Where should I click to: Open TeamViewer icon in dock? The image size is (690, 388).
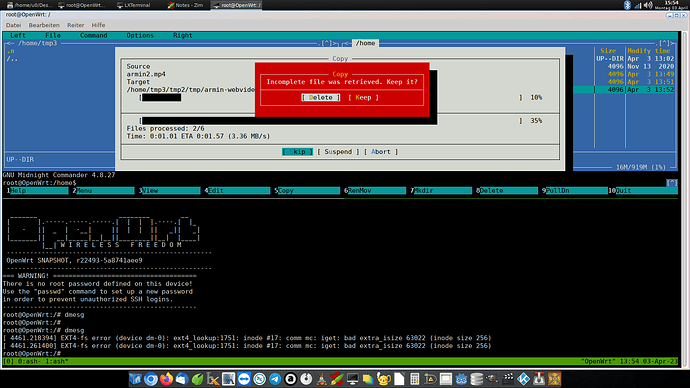tap(244, 379)
